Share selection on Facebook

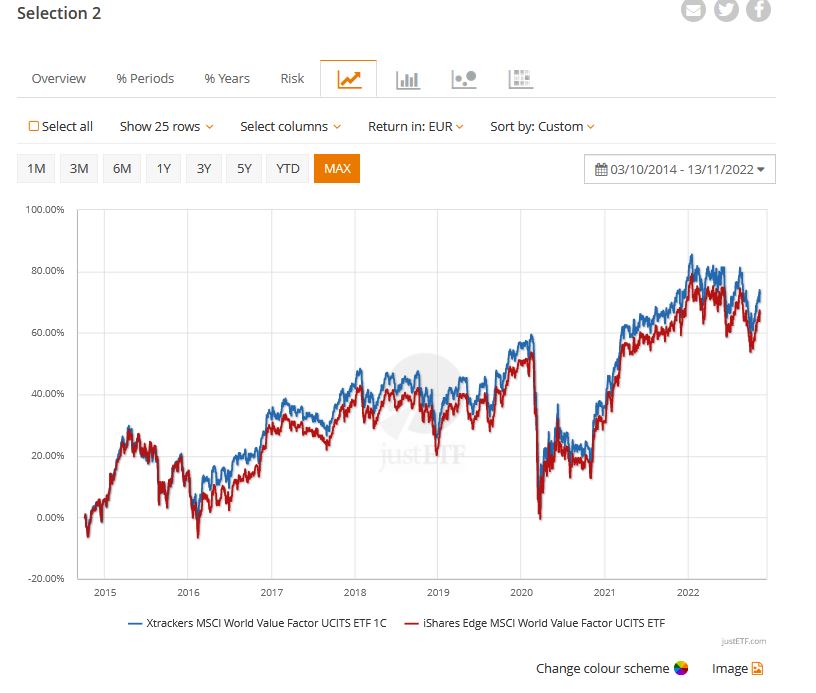(x=758, y=9)
